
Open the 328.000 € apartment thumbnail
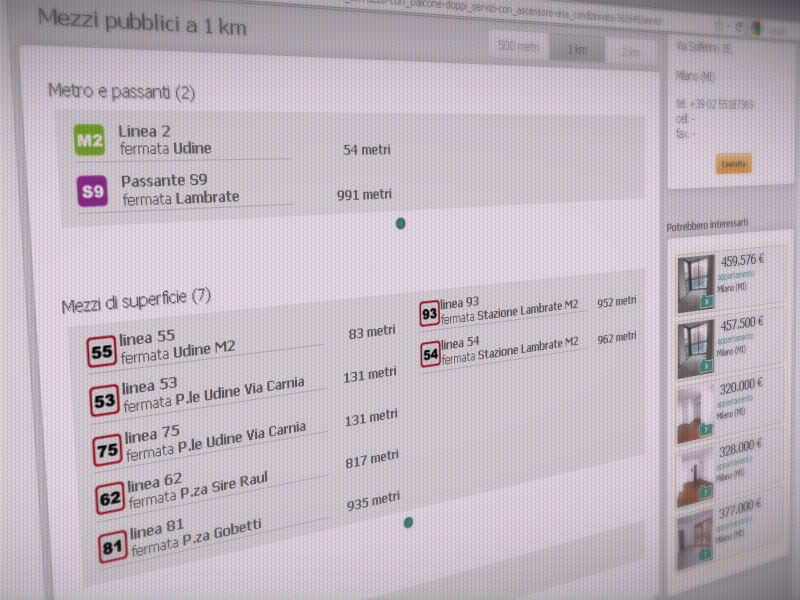click(x=694, y=478)
